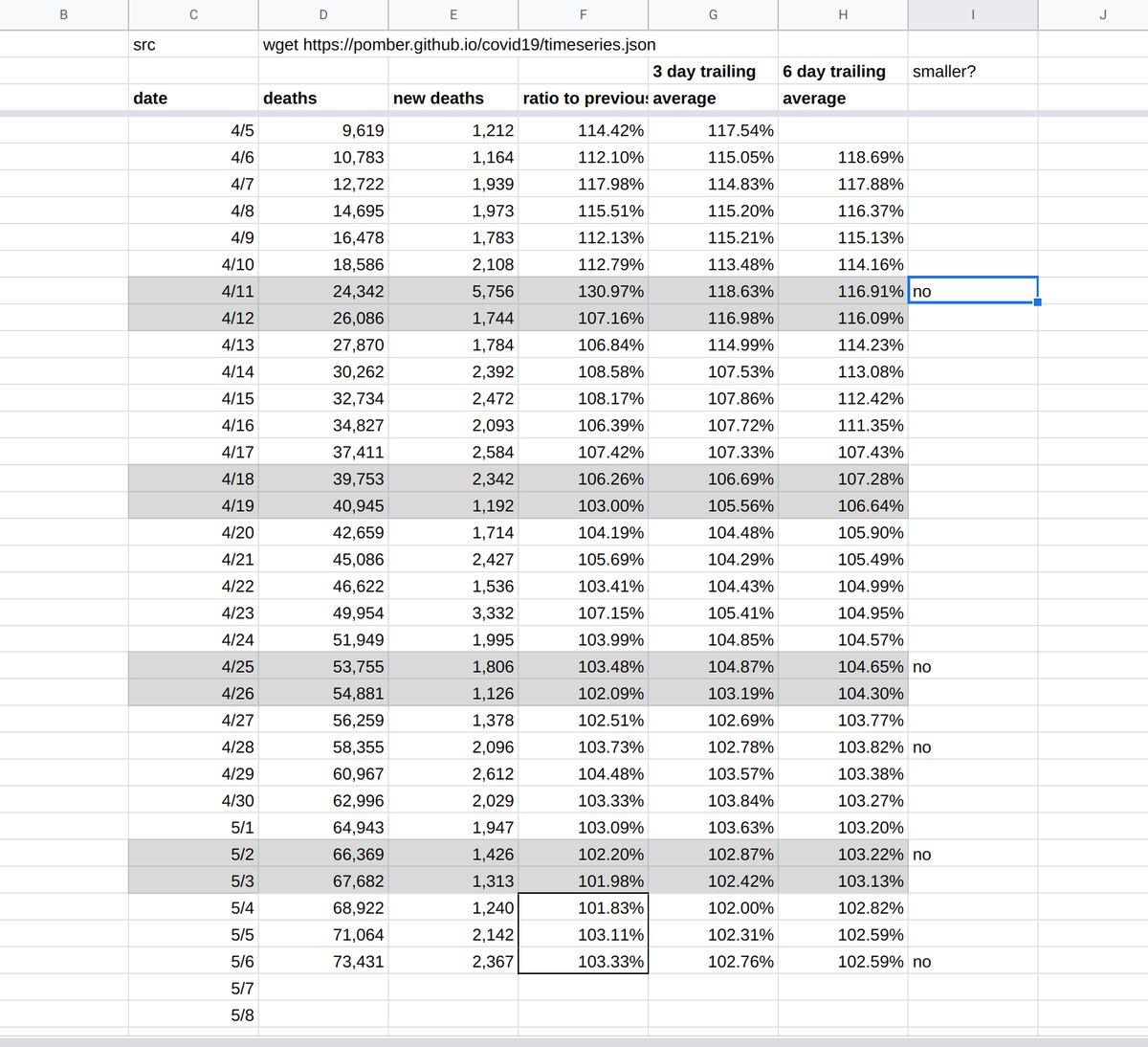
Task: Click the '6 day trailing' header cell
Action: (843, 72)
